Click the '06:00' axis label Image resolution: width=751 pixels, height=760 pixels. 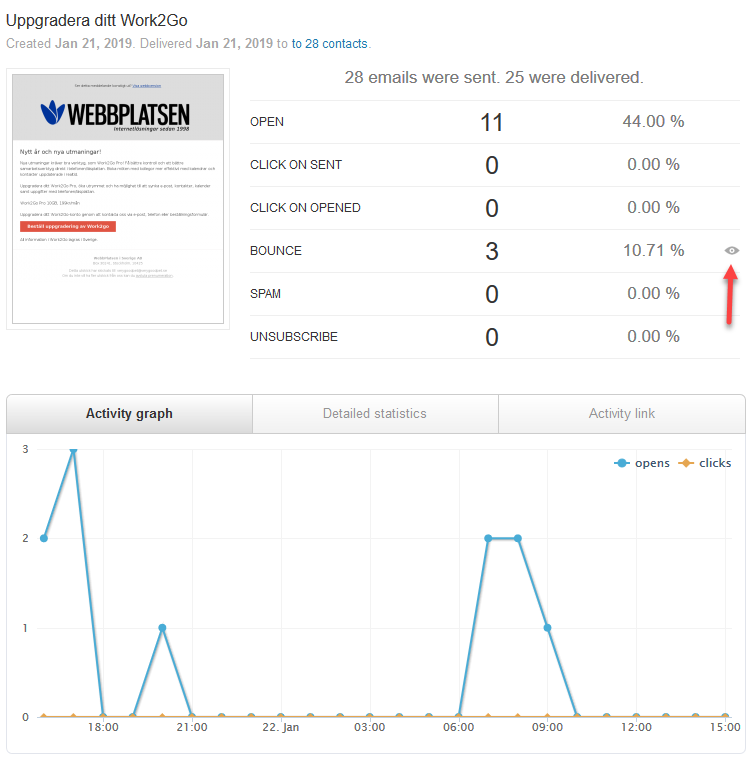pos(458,727)
